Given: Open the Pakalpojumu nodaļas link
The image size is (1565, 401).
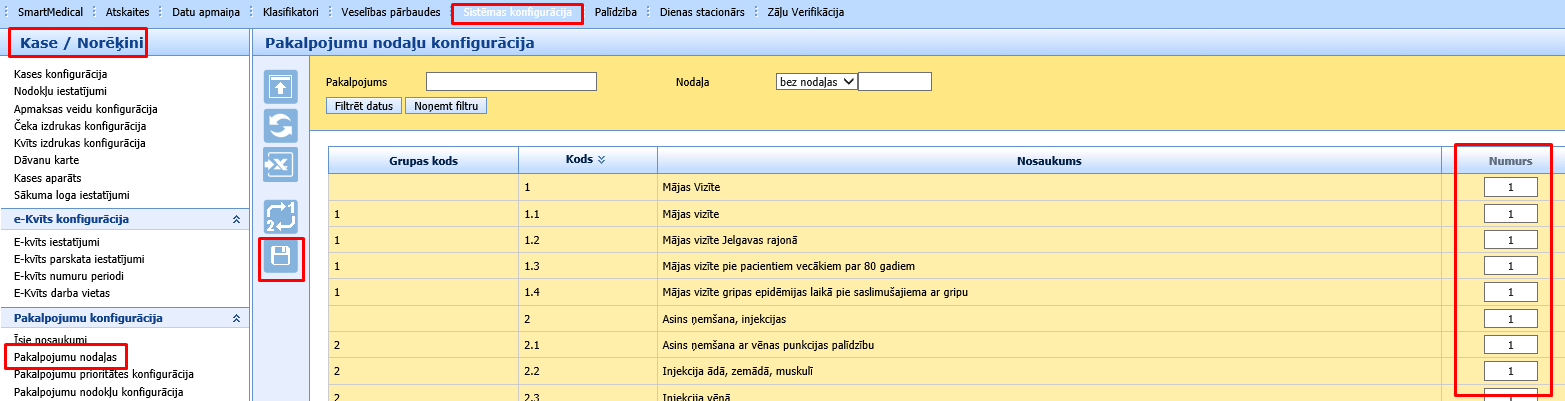Looking at the screenshot, I should [x=66, y=357].
